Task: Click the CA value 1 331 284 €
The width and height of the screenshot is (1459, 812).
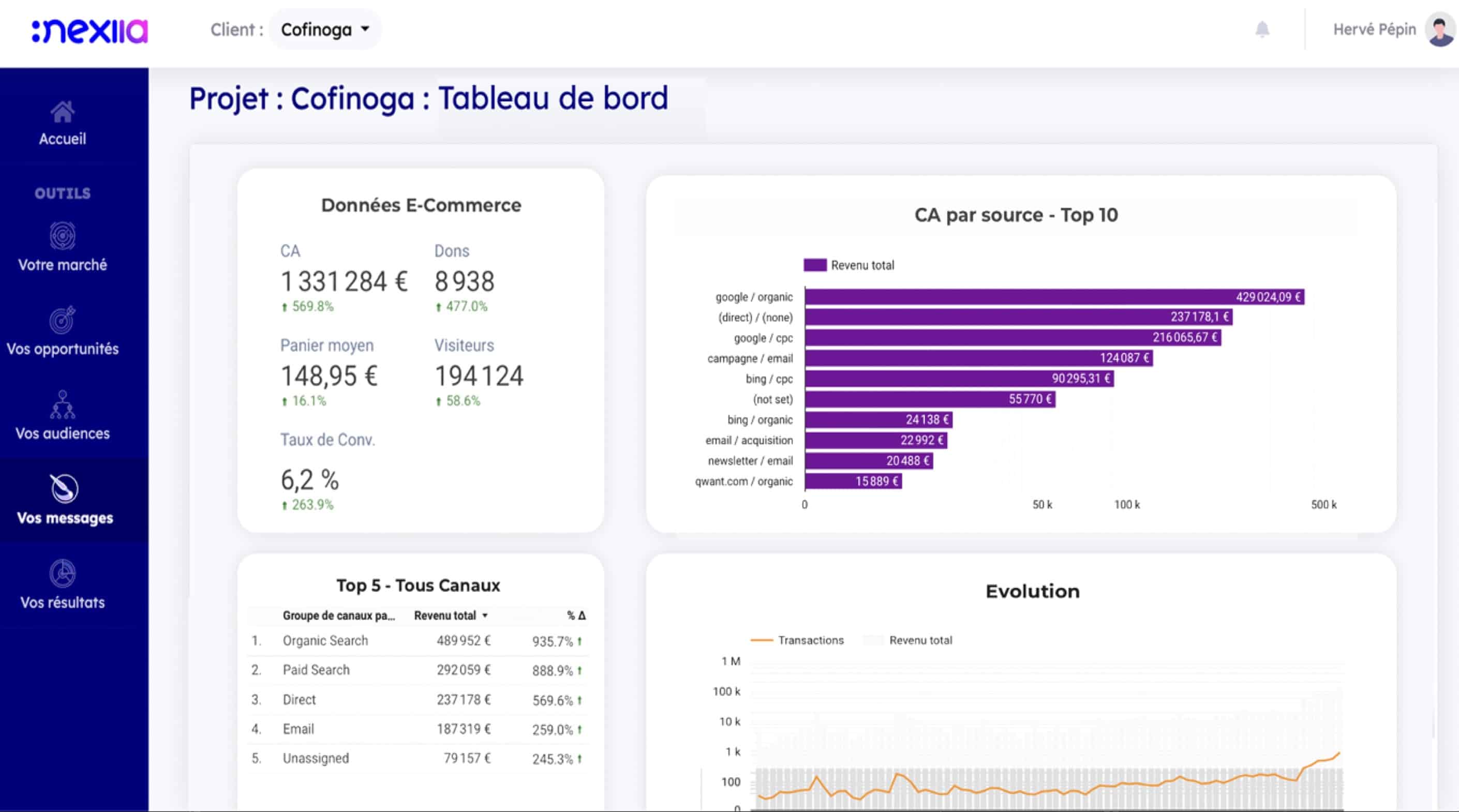Action: pyautogui.click(x=345, y=281)
